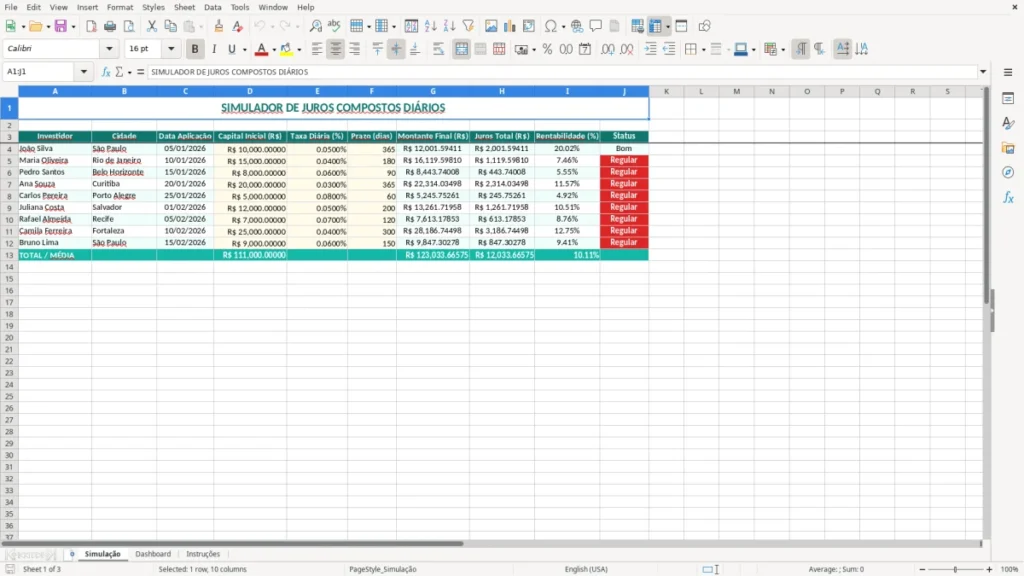Click the Copy icon
Image resolution: width=1024 pixels, height=576 pixels.
click(x=170, y=26)
